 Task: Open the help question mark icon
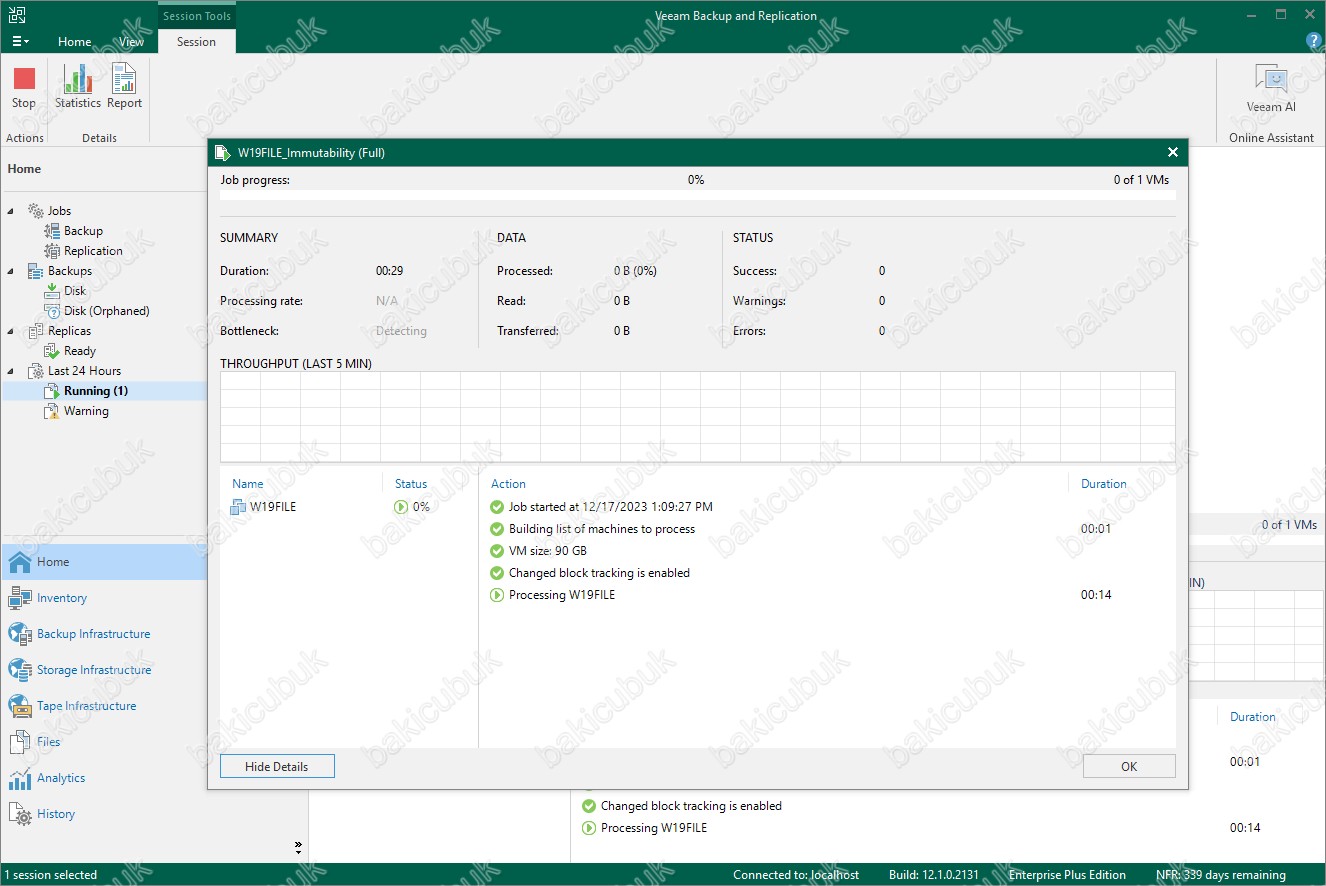pyautogui.click(x=1314, y=41)
